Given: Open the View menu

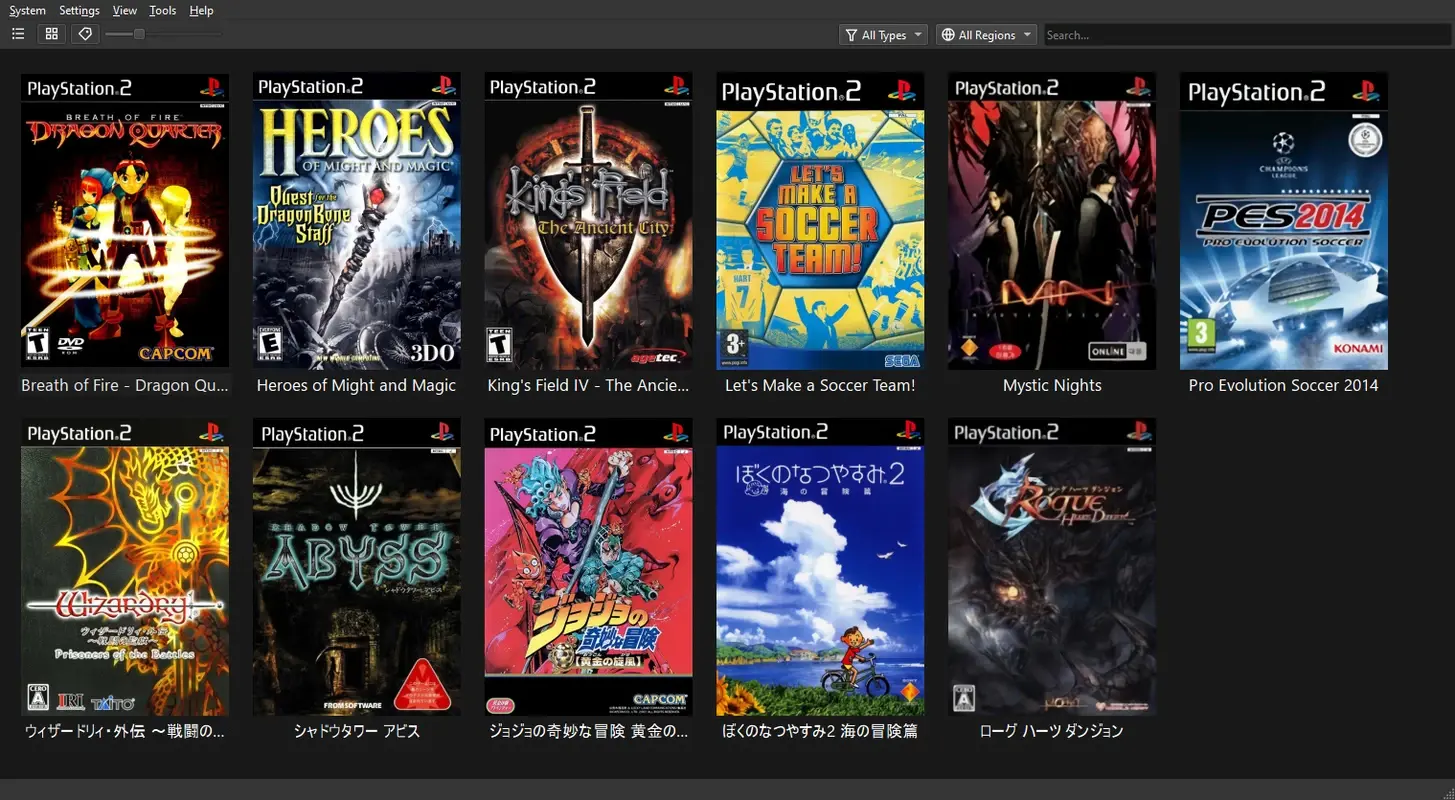Looking at the screenshot, I should [124, 10].
